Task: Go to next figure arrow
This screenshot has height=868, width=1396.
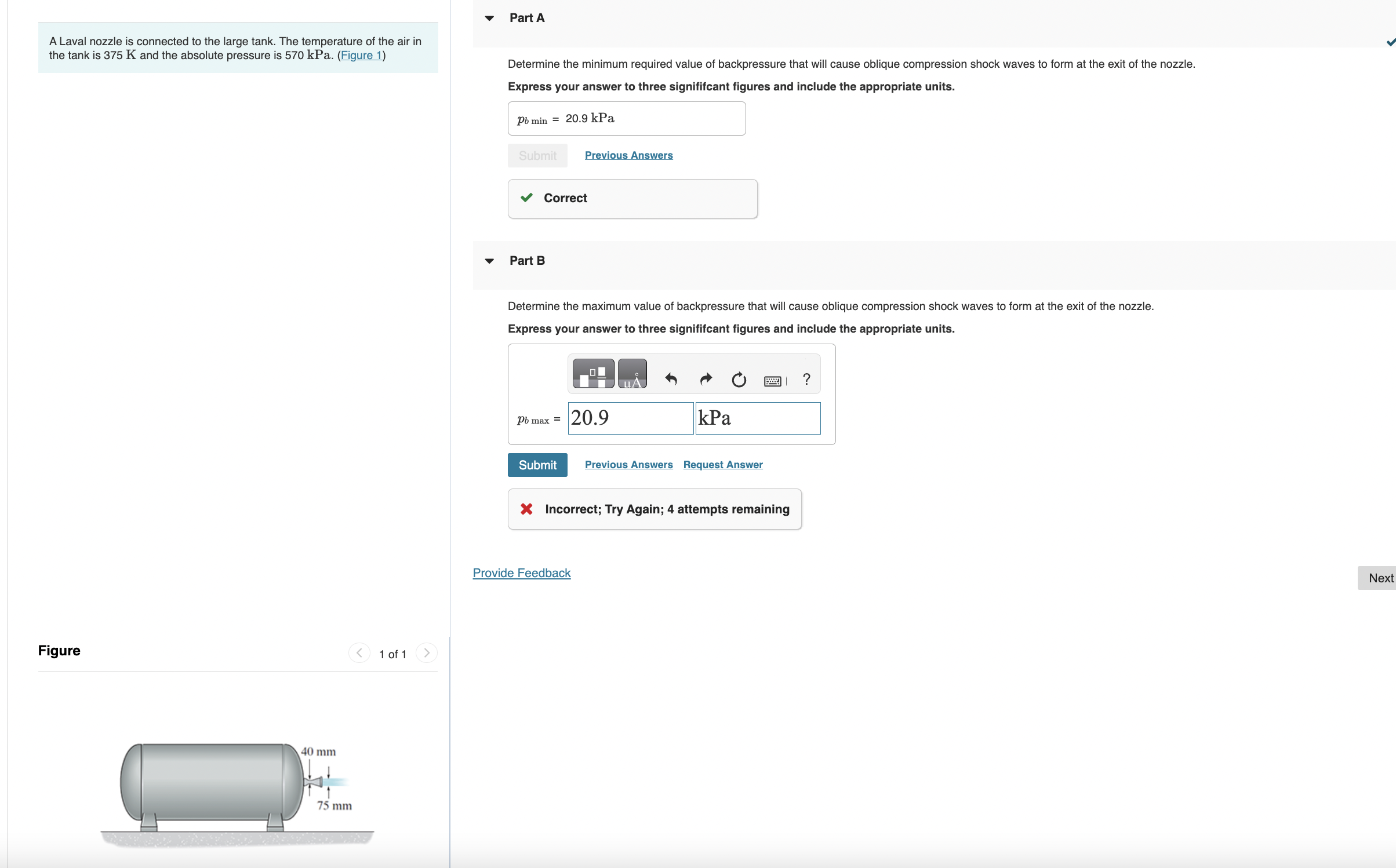Action: [427, 653]
